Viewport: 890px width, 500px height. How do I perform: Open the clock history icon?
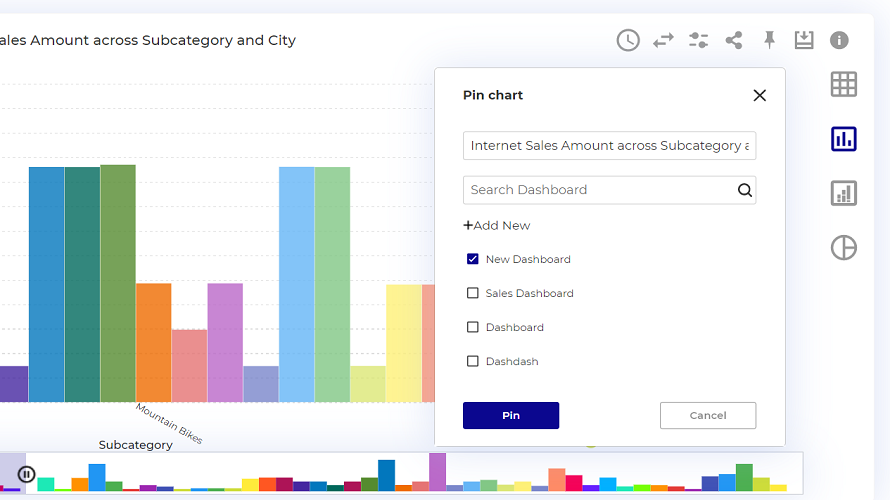628,40
